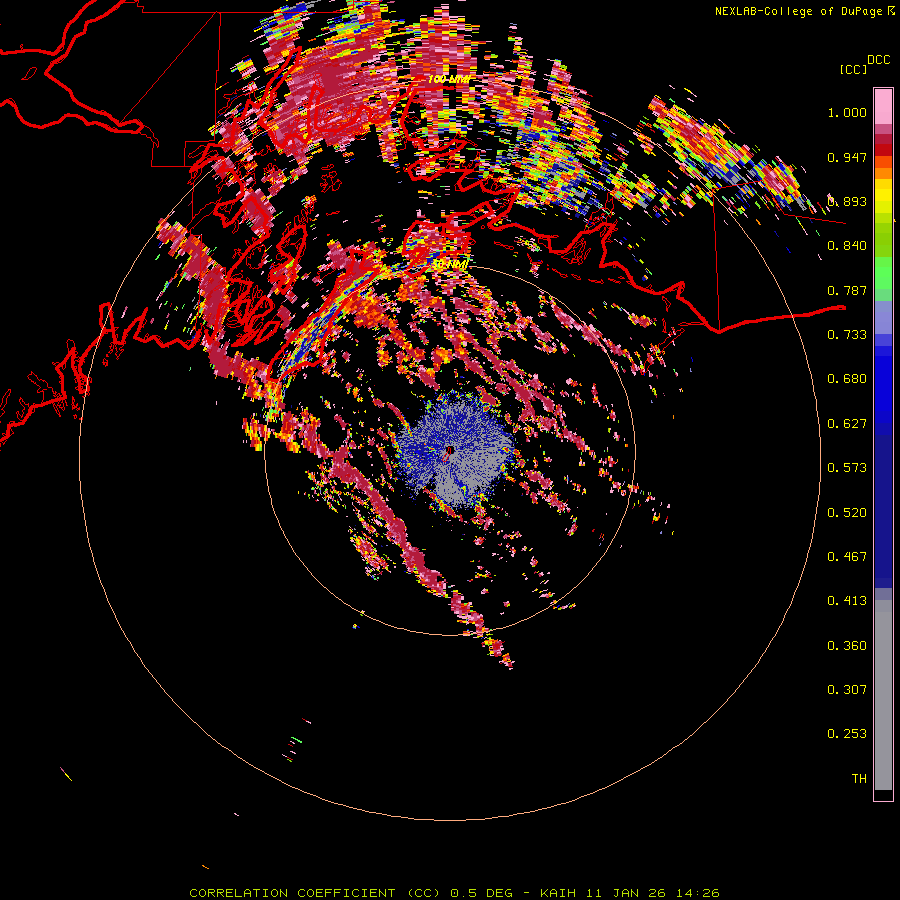
Task: Click the DCC label above the color scale
Action: (x=878, y=60)
